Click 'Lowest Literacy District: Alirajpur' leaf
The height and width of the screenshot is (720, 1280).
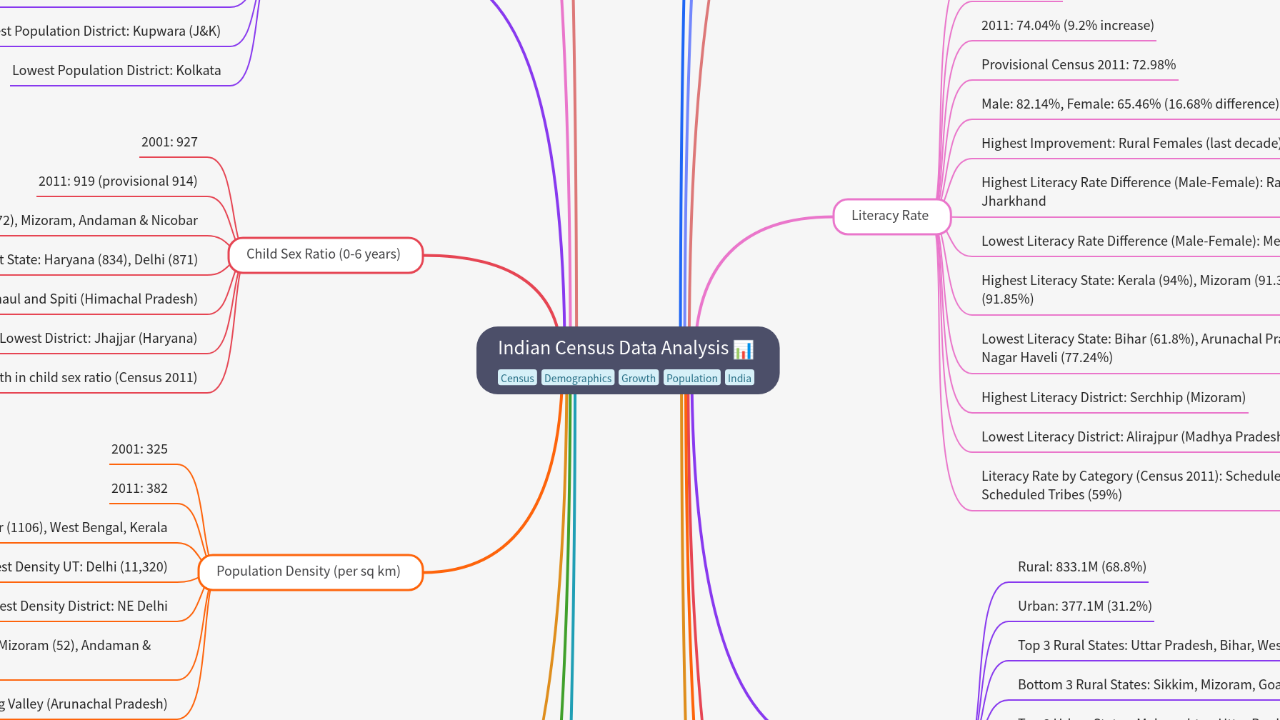[x=1130, y=436]
